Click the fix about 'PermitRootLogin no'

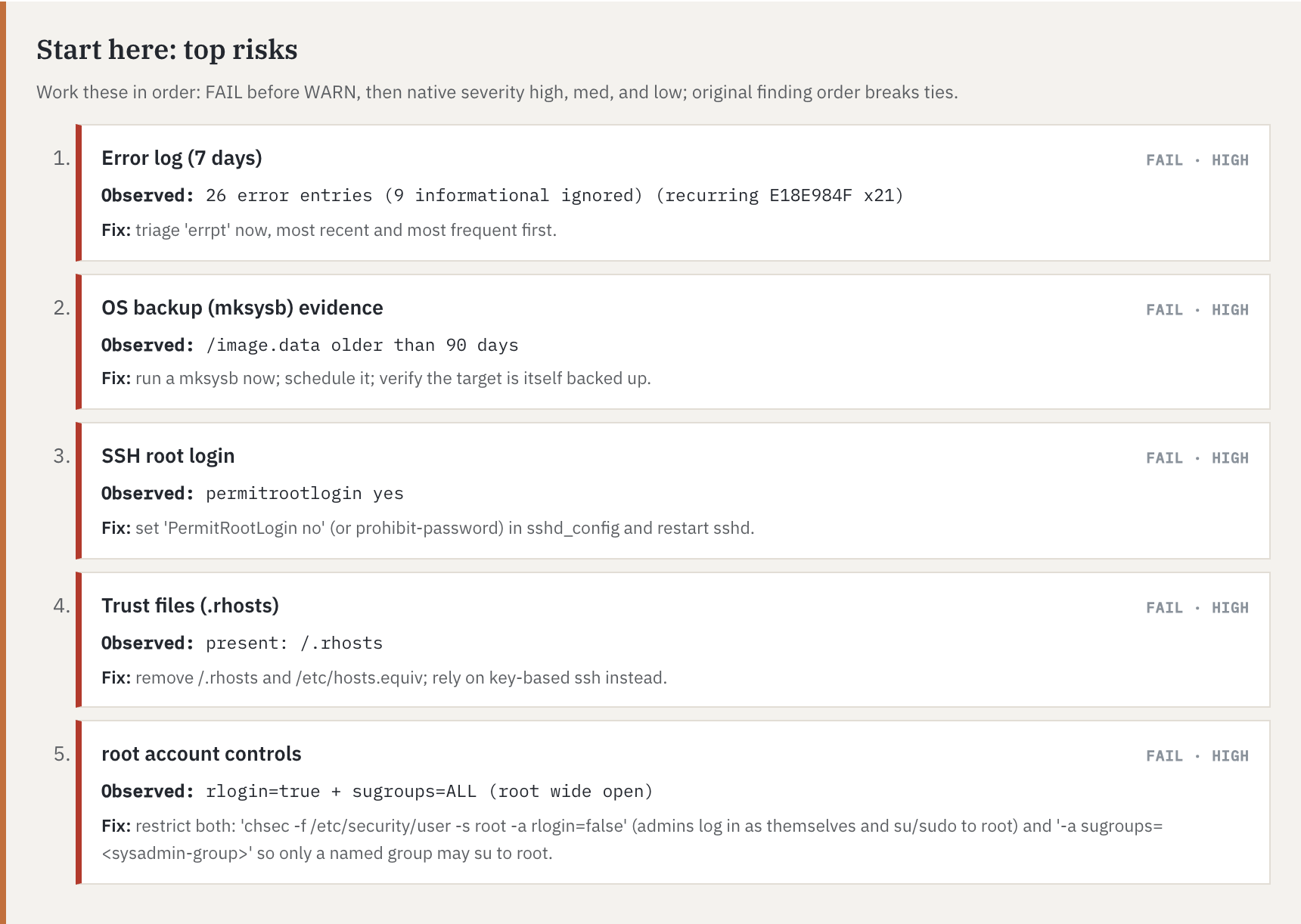428,528
